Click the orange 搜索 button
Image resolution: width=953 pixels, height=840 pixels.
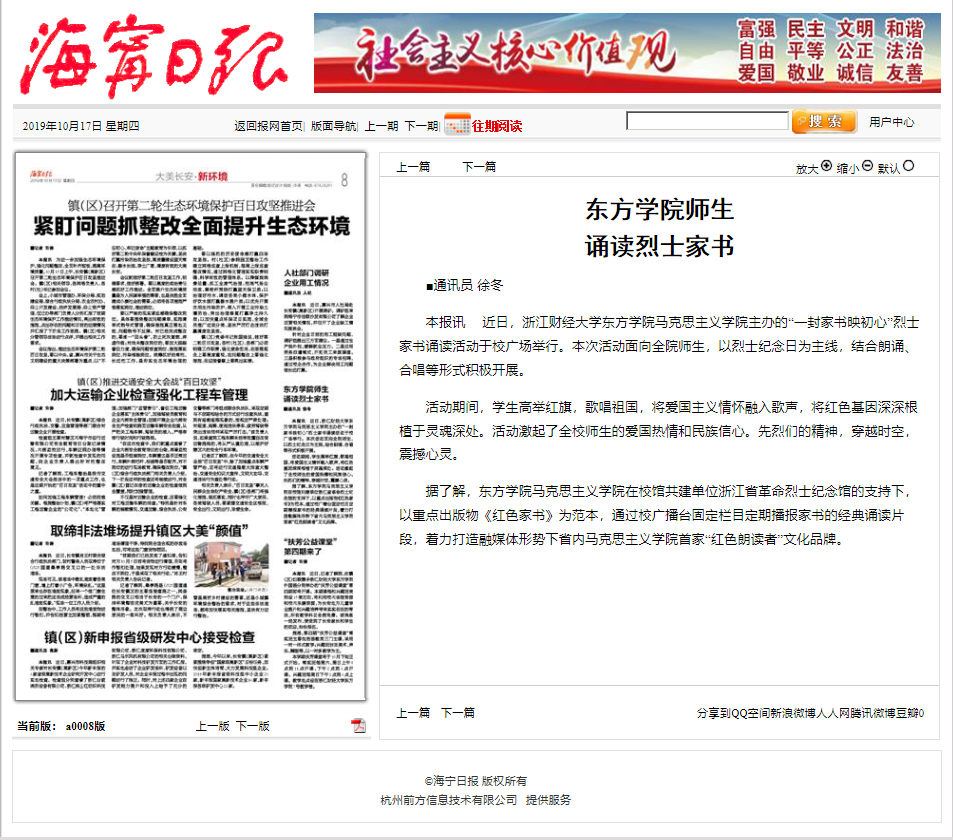[x=824, y=122]
